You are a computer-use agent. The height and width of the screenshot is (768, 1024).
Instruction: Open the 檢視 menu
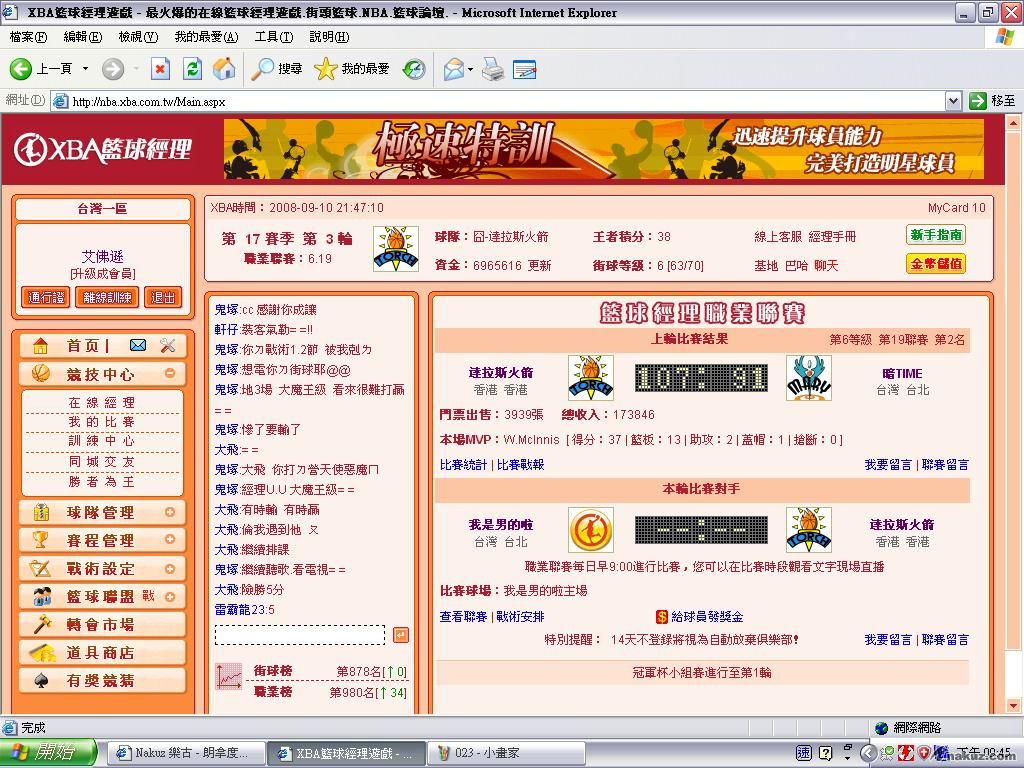click(x=138, y=37)
